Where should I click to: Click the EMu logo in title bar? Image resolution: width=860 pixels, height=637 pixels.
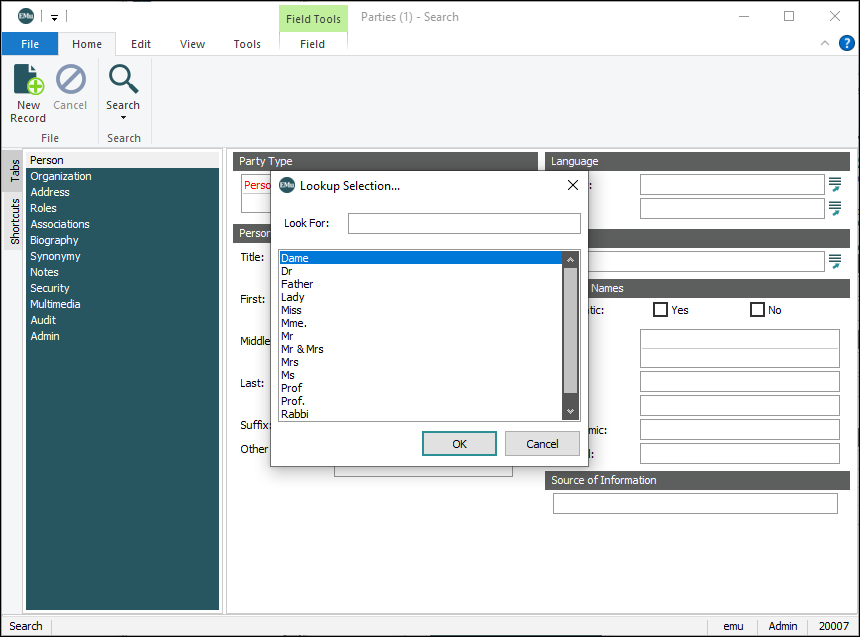27,16
